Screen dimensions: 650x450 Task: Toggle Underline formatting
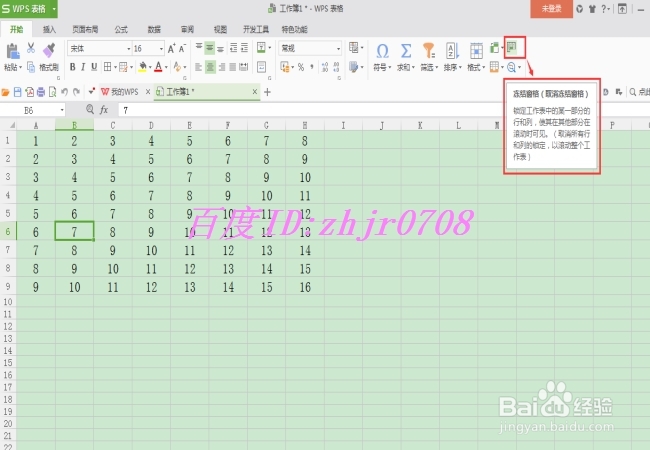point(94,67)
